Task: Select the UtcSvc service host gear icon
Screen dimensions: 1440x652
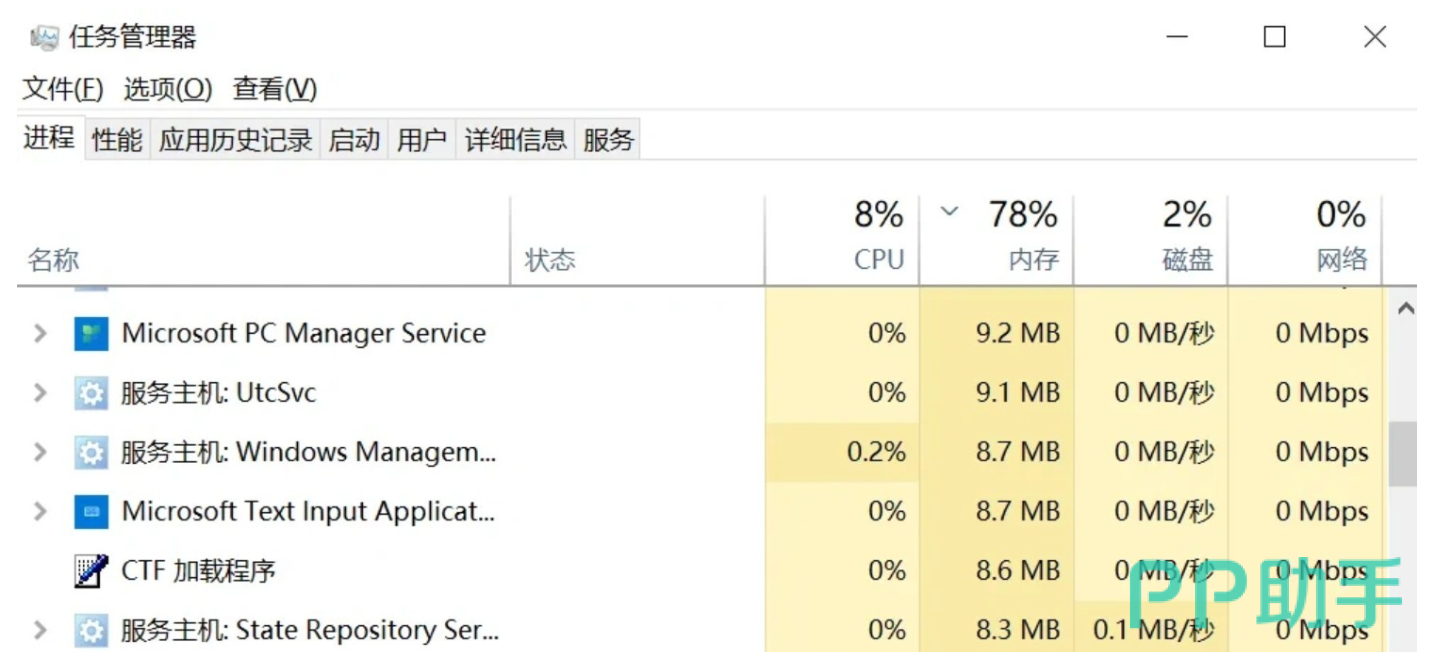Action: click(x=91, y=393)
